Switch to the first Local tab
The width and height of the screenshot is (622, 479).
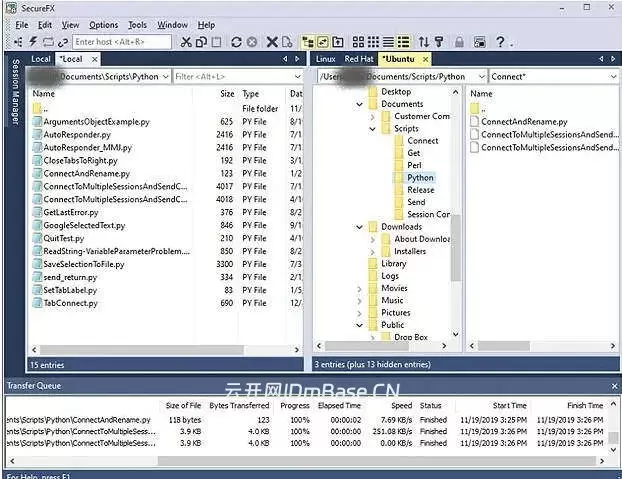[40, 59]
